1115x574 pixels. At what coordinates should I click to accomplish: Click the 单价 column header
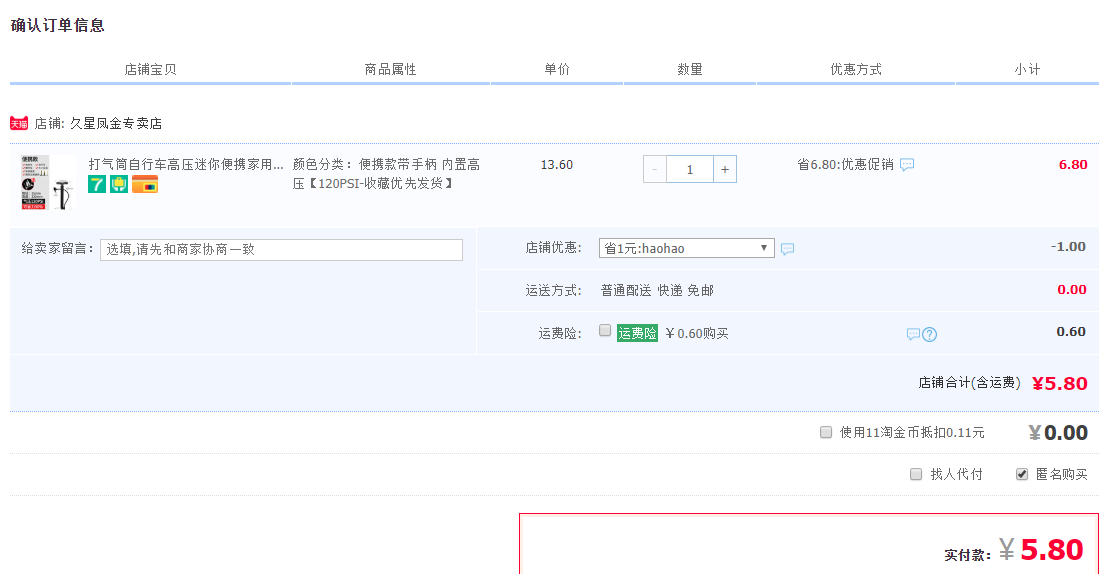pyautogui.click(x=557, y=70)
